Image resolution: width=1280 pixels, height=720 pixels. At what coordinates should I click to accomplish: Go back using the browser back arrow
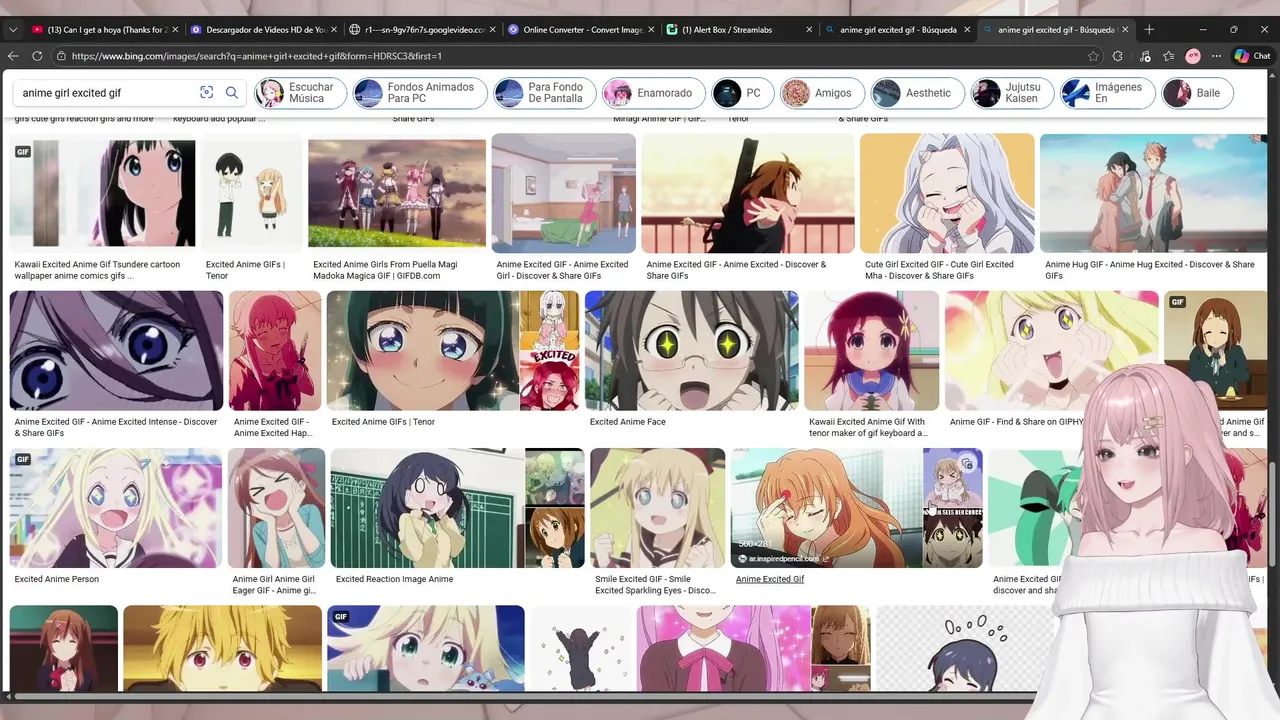pyautogui.click(x=13, y=56)
